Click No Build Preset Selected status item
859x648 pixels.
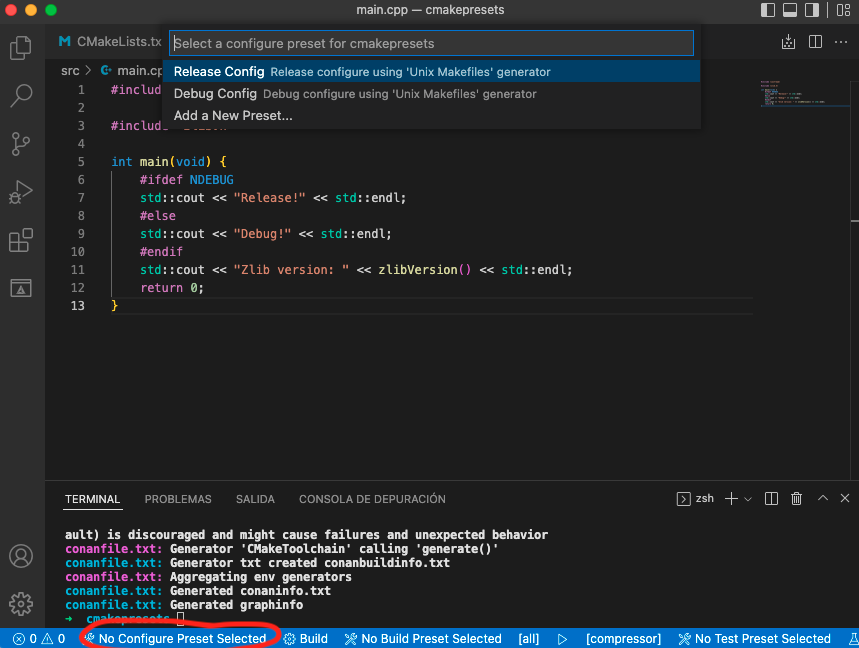pos(423,639)
